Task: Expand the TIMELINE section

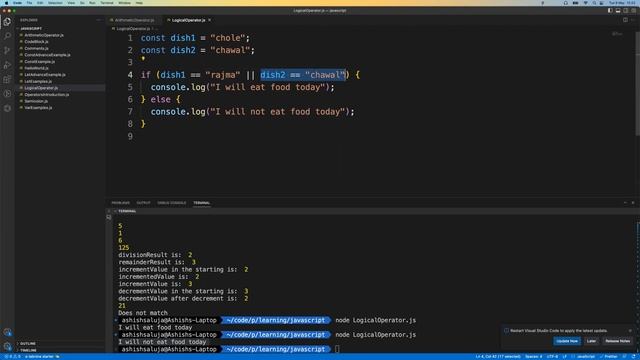Action: [x=28, y=350]
